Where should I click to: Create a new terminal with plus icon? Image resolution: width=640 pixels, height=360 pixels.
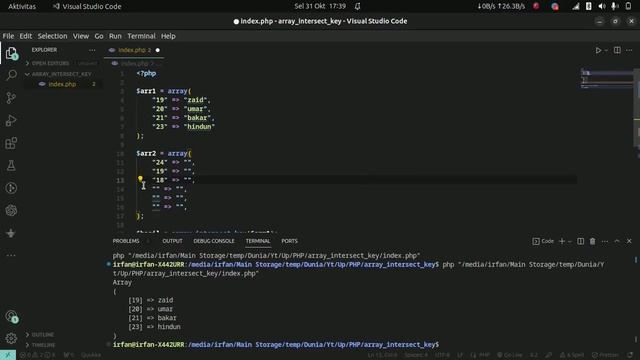(562, 241)
